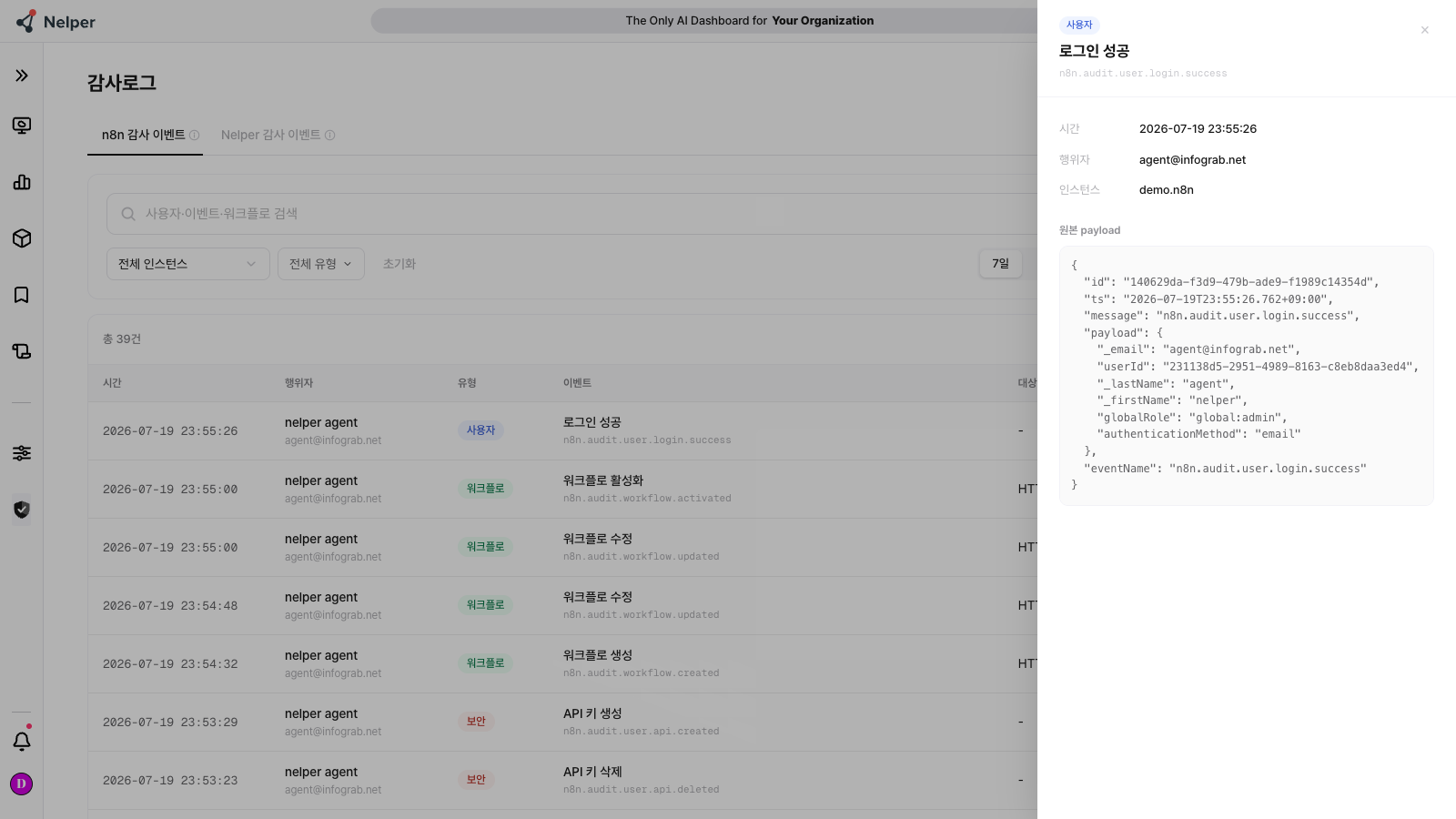Viewport: 1456px width, 819px height.
Task: Close the 로그인 성공 detail panel
Action: tap(1425, 30)
